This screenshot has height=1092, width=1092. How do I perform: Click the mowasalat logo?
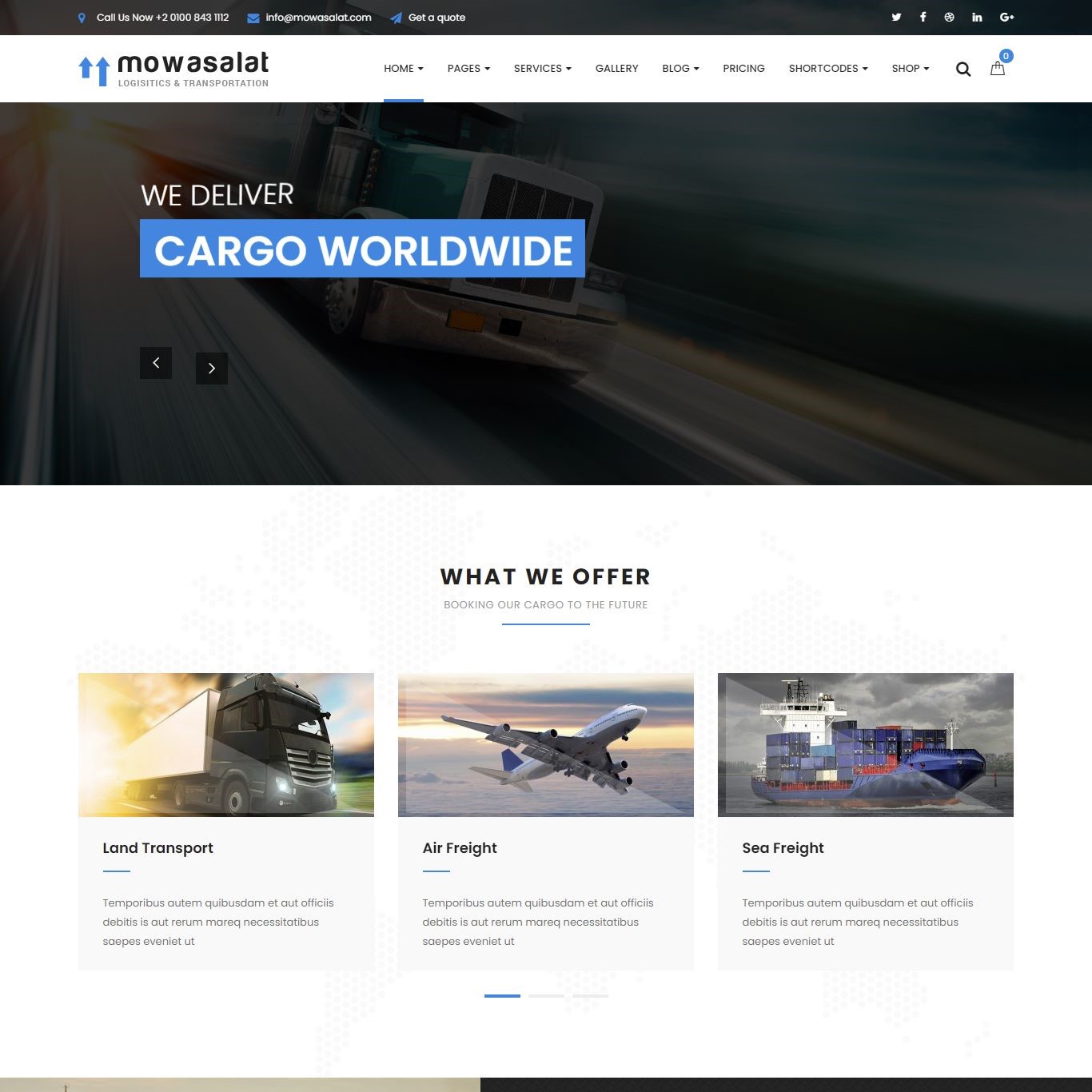pyautogui.click(x=173, y=70)
